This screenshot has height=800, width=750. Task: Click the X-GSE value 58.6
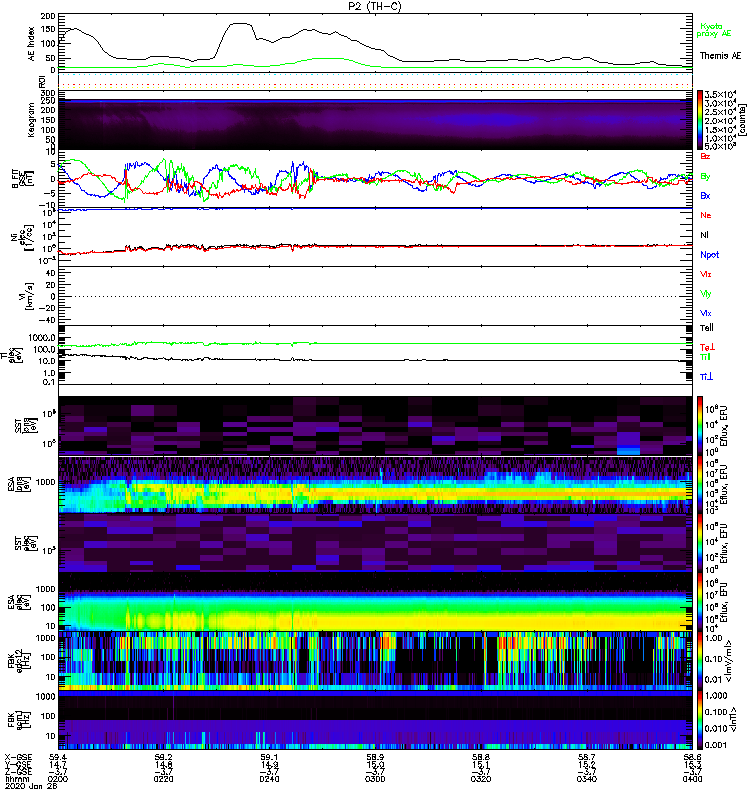point(692,758)
